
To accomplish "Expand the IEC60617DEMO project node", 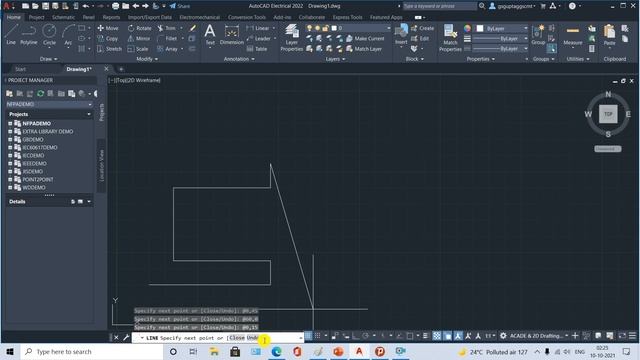I will pos(10,147).
